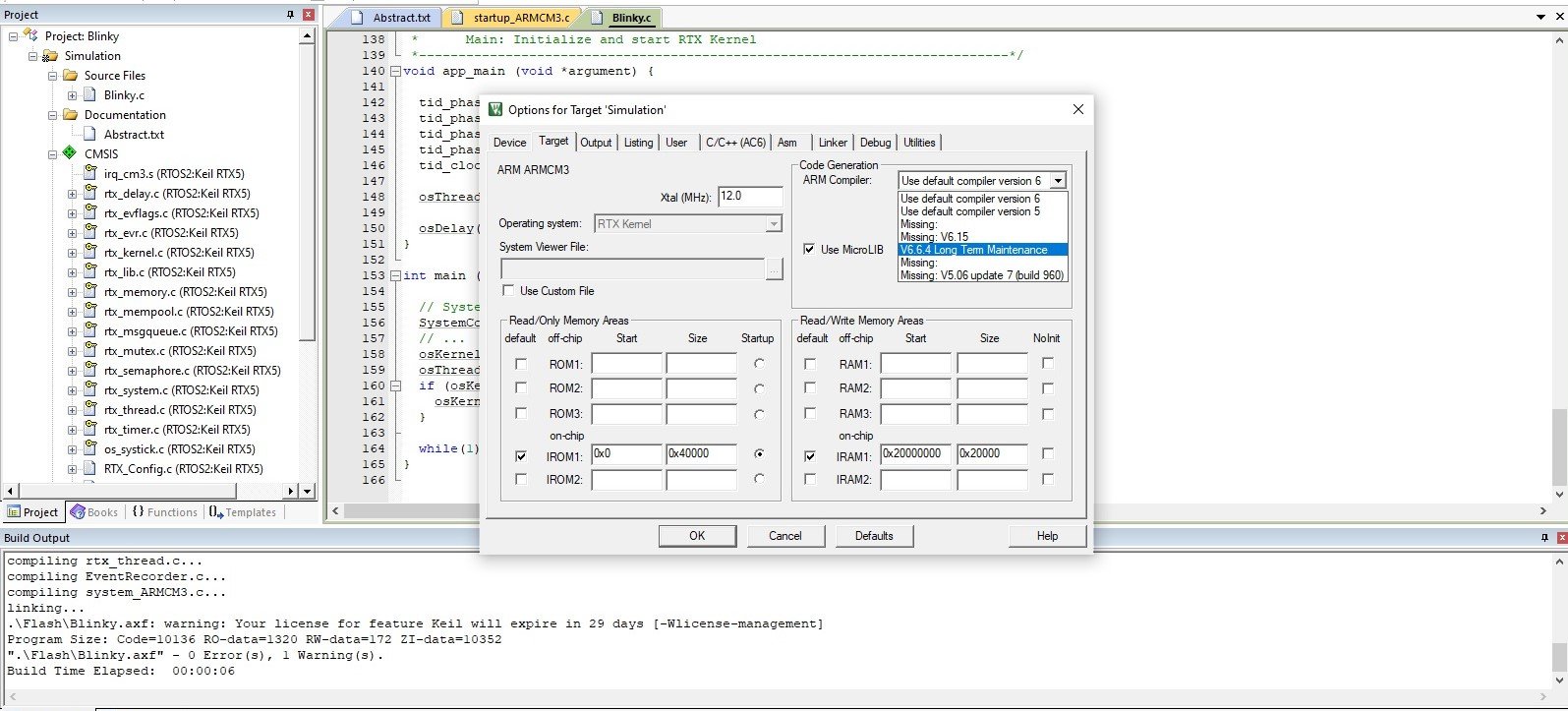Click the rtx_kernel.c file icon
This screenshot has height=711, width=1568.
(90, 253)
